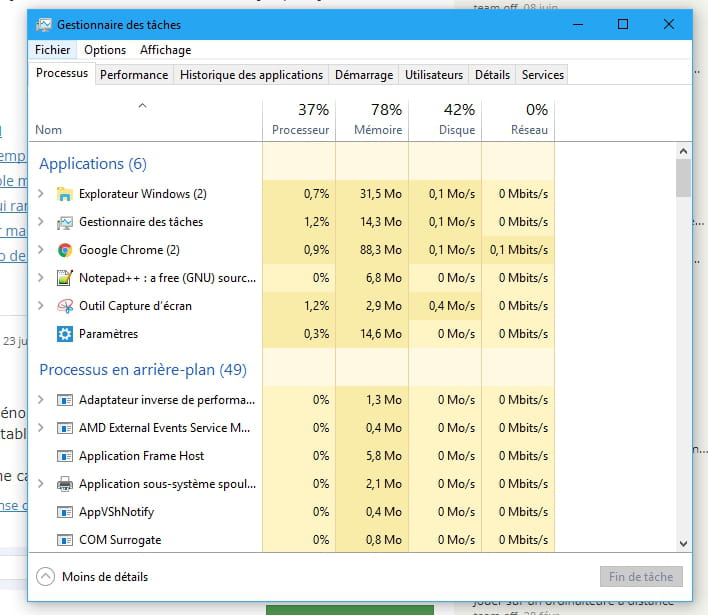Expand the Outil Capture d'écran row
Screen dimensions: 708x615
[41, 306]
